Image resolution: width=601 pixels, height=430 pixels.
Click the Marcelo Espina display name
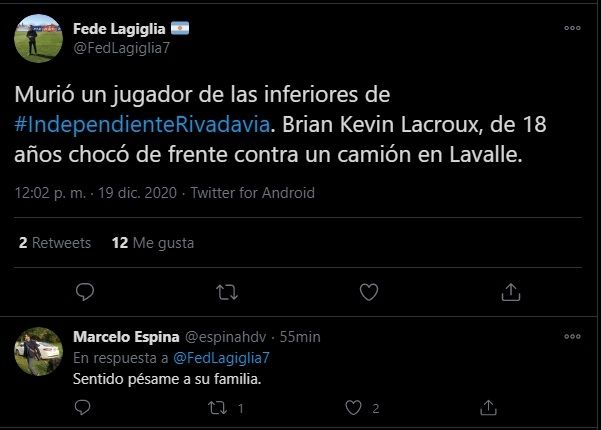click(124, 336)
